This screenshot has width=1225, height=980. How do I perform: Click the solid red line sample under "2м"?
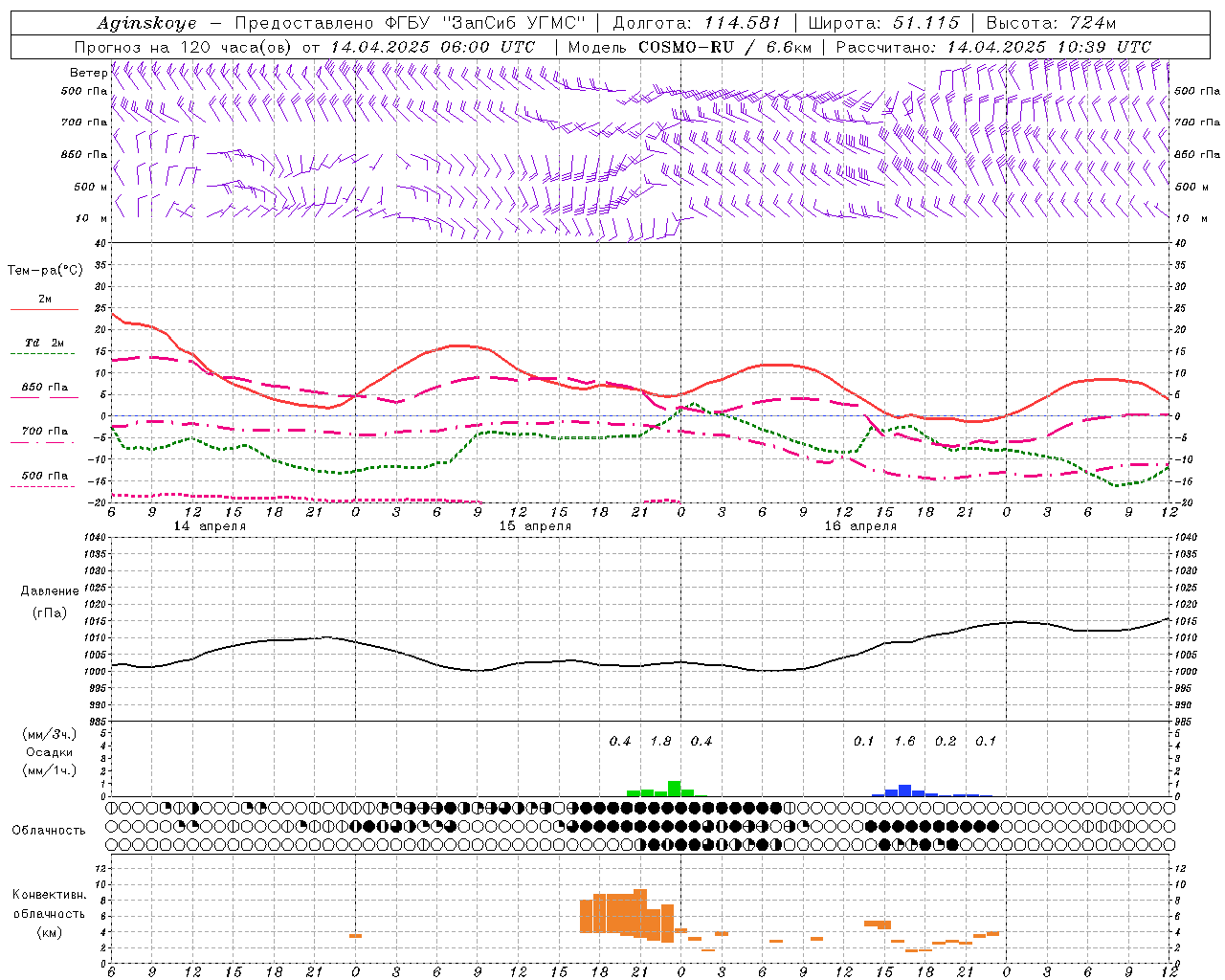(44, 309)
